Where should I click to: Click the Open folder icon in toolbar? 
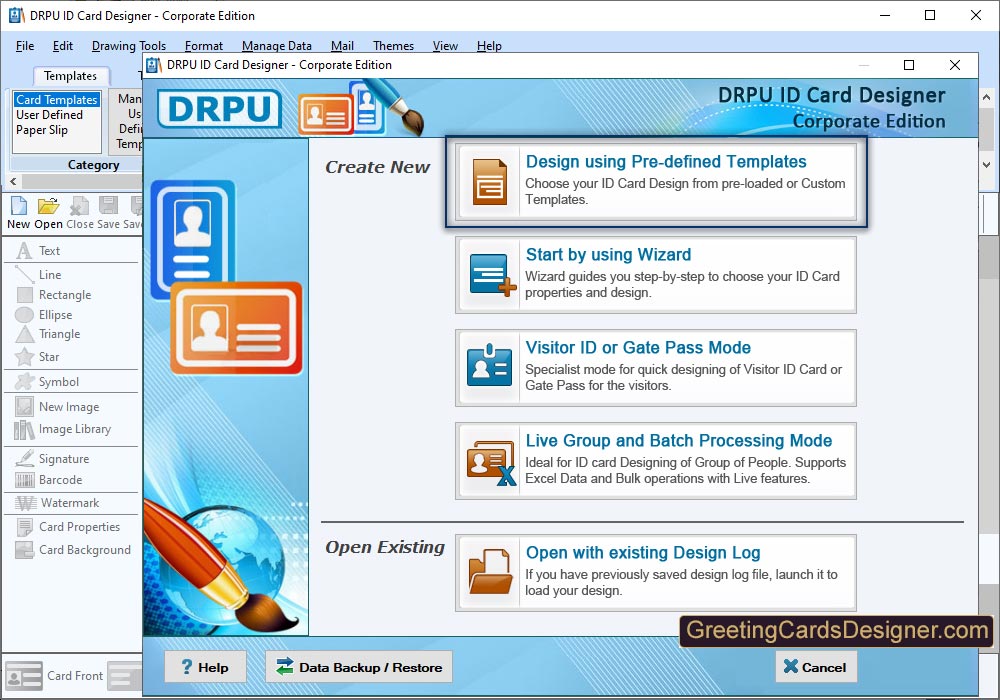click(48, 206)
